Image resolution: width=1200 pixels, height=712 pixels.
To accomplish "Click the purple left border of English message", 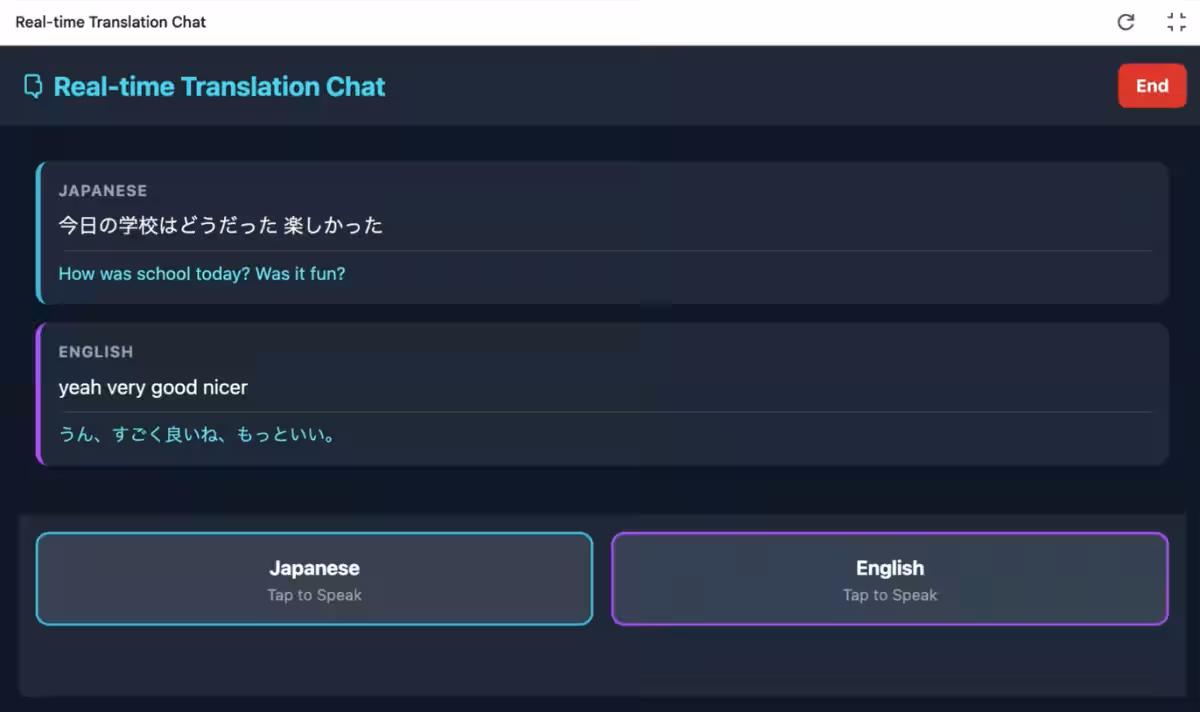I will click(x=38, y=394).
